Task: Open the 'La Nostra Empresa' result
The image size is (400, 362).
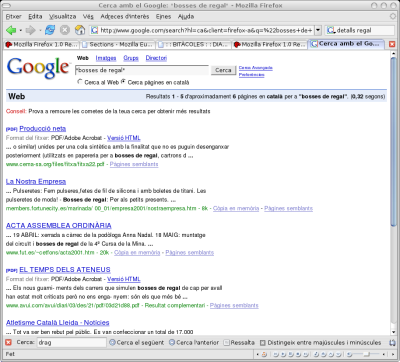Action: coord(36,182)
